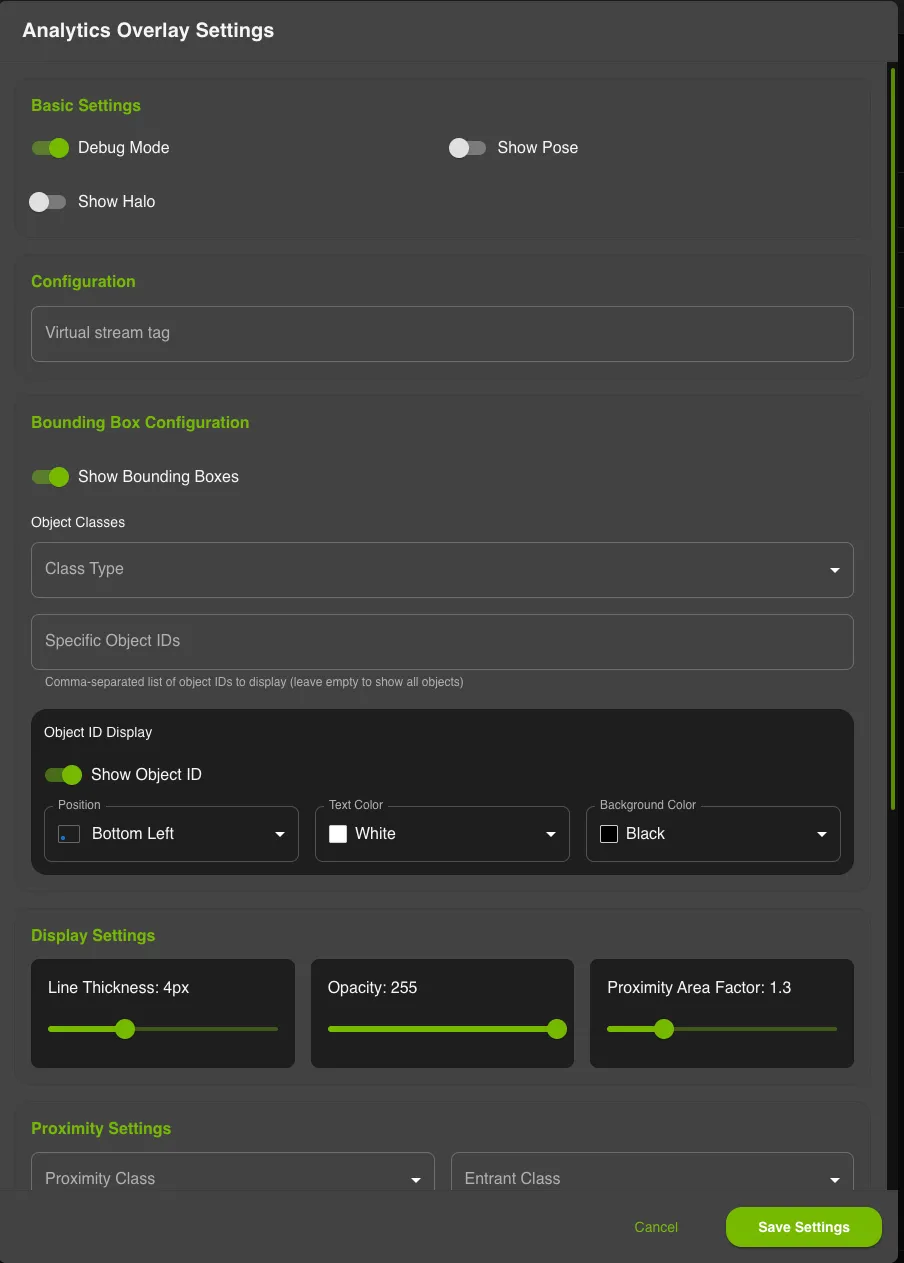Toggle the Debug Mode switch

(50, 148)
